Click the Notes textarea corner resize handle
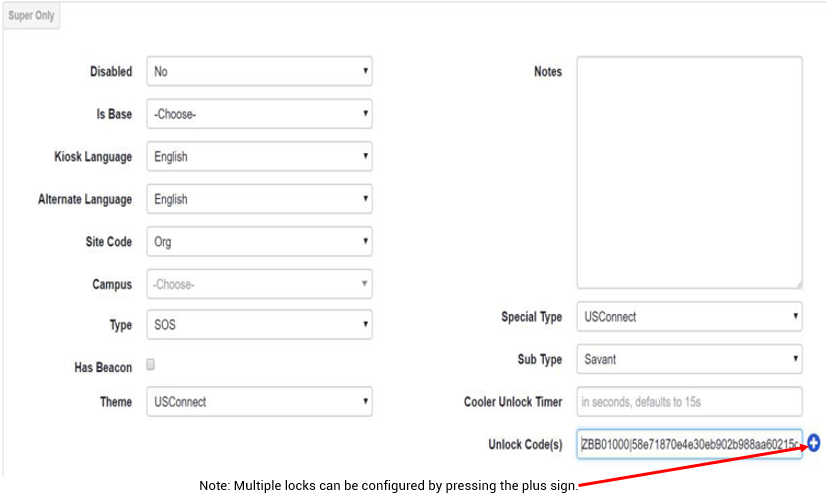Viewport: 826px width, 501px height. coord(799,284)
